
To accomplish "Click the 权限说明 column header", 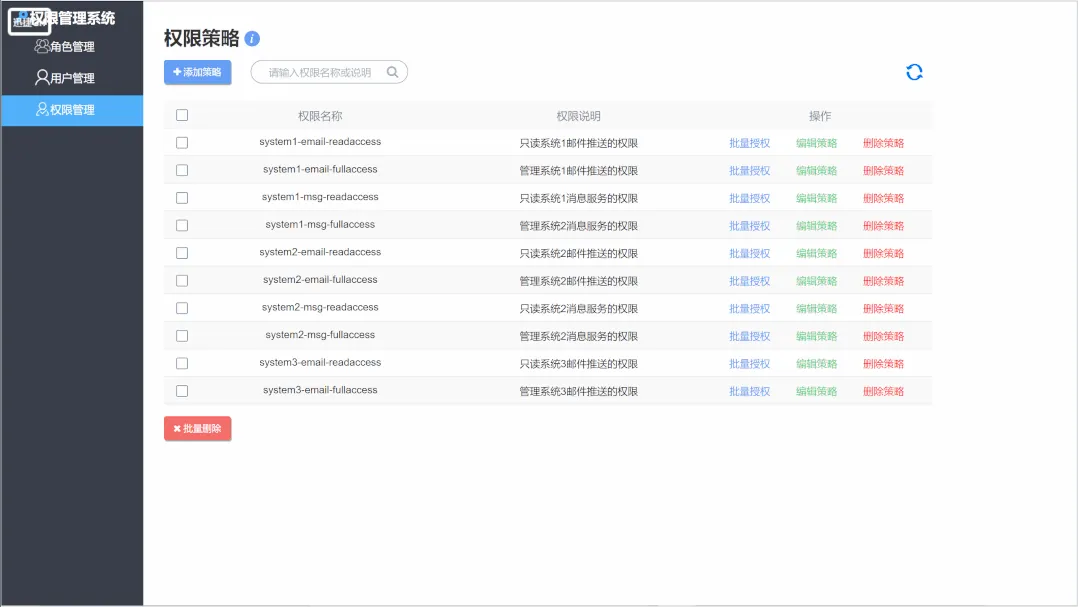I will tap(578, 116).
